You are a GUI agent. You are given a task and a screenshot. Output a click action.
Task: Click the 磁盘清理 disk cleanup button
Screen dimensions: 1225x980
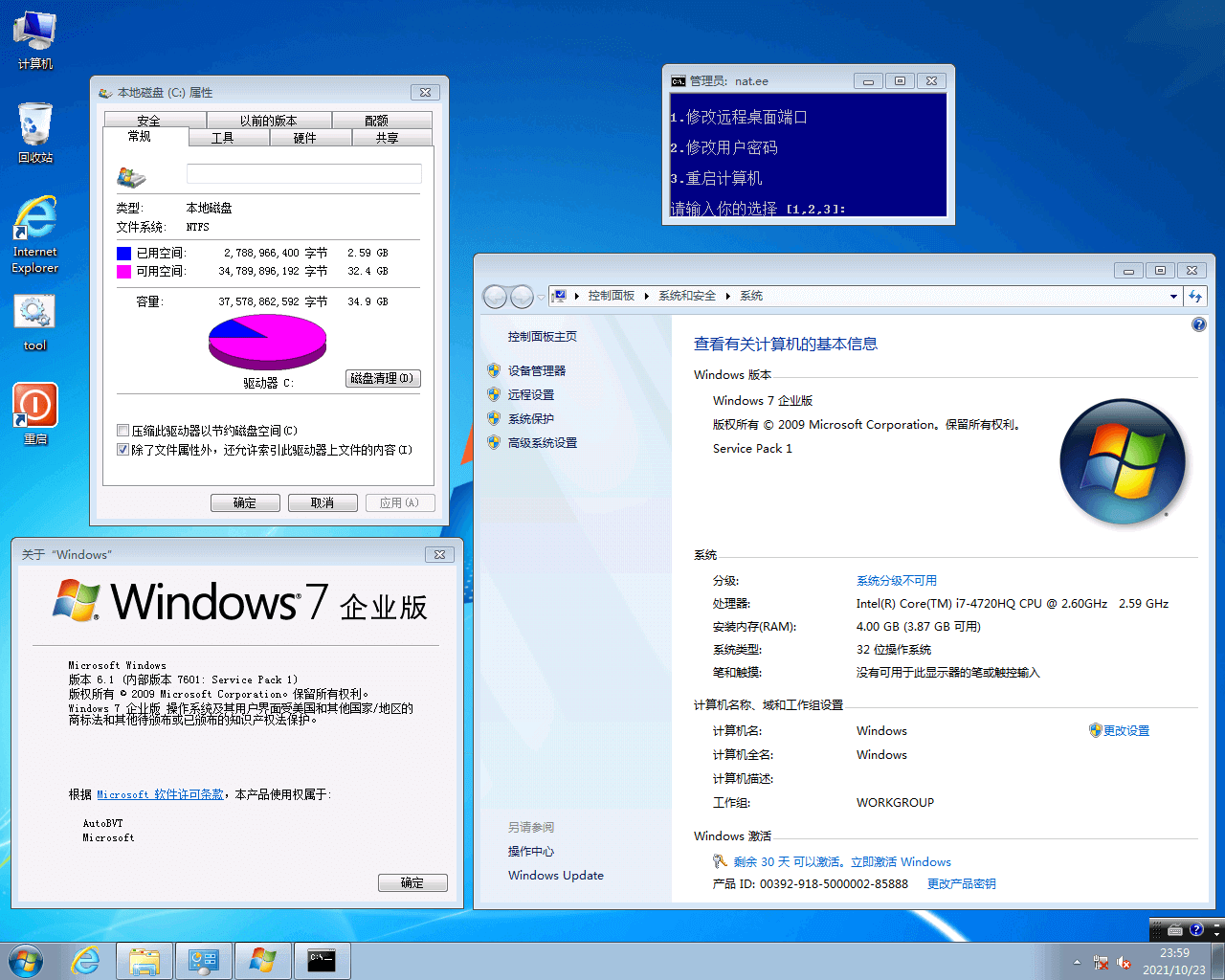tap(382, 379)
